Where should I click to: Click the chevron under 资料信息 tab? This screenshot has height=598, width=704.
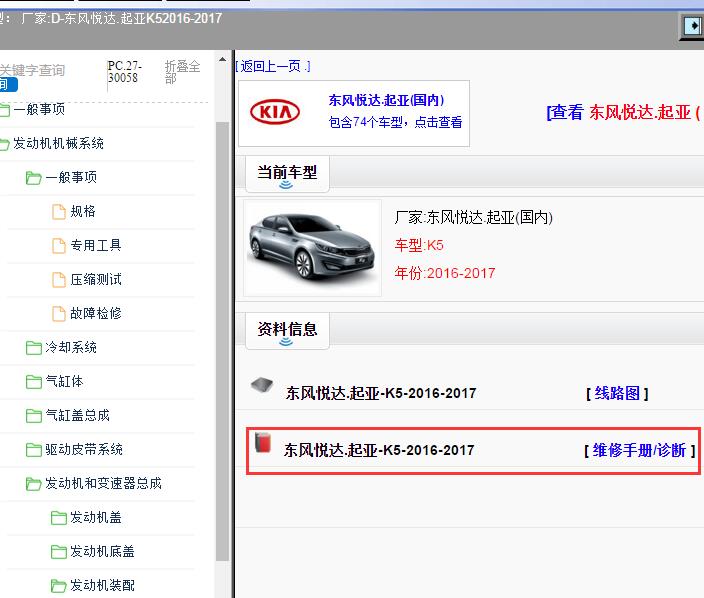(x=286, y=342)
